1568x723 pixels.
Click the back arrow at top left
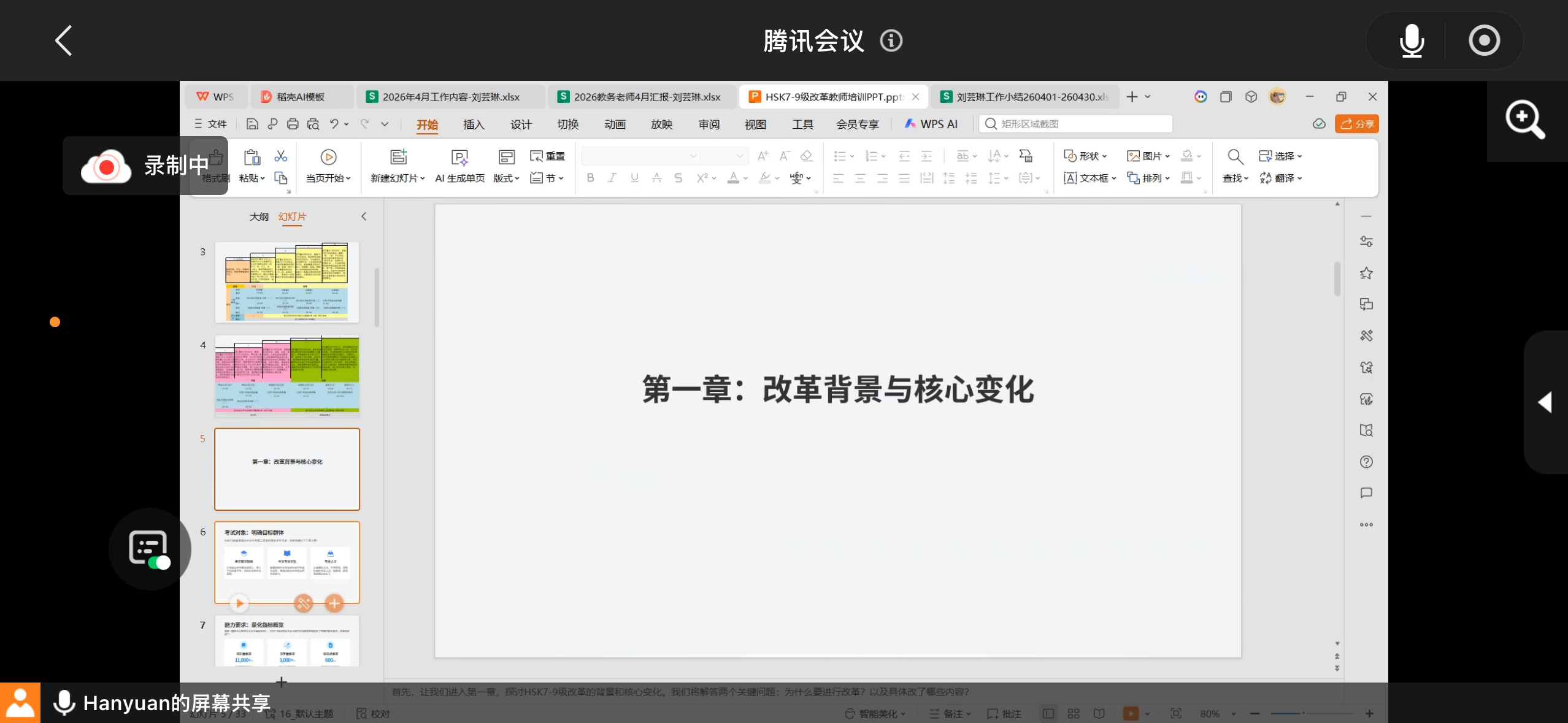click(64, 41)
